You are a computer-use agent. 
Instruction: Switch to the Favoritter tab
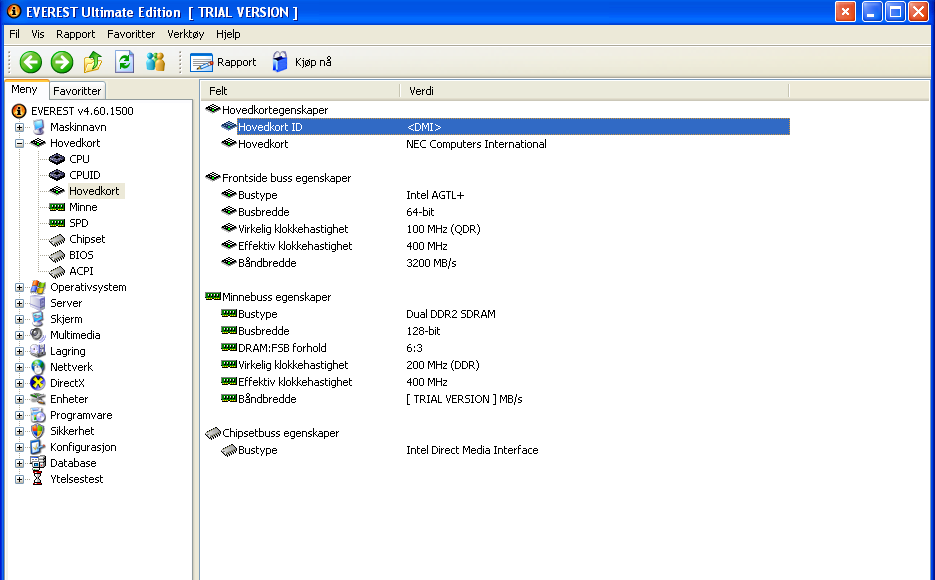[x=77, y=91]
